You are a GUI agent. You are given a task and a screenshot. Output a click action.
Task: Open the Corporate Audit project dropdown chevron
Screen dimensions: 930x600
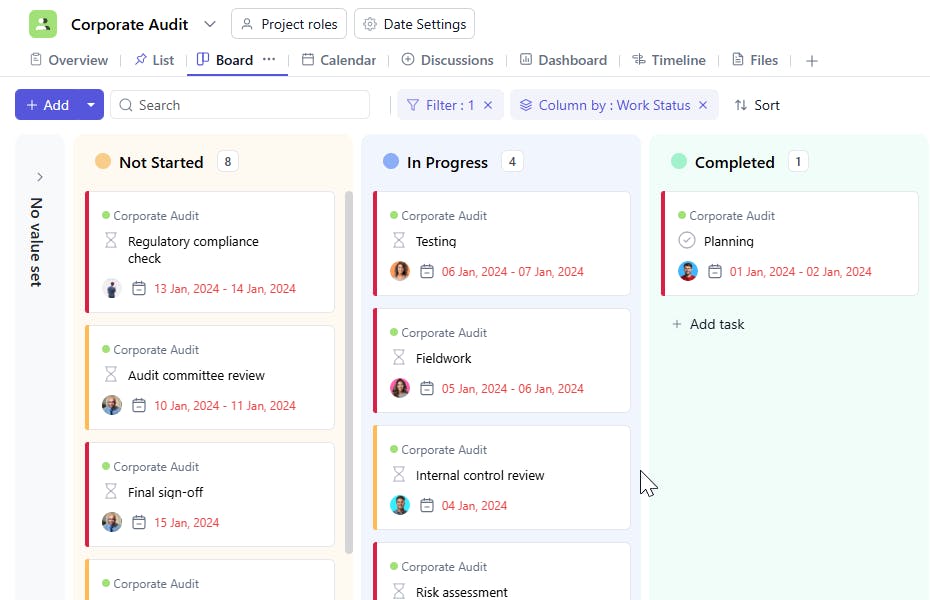pos(210,24)
